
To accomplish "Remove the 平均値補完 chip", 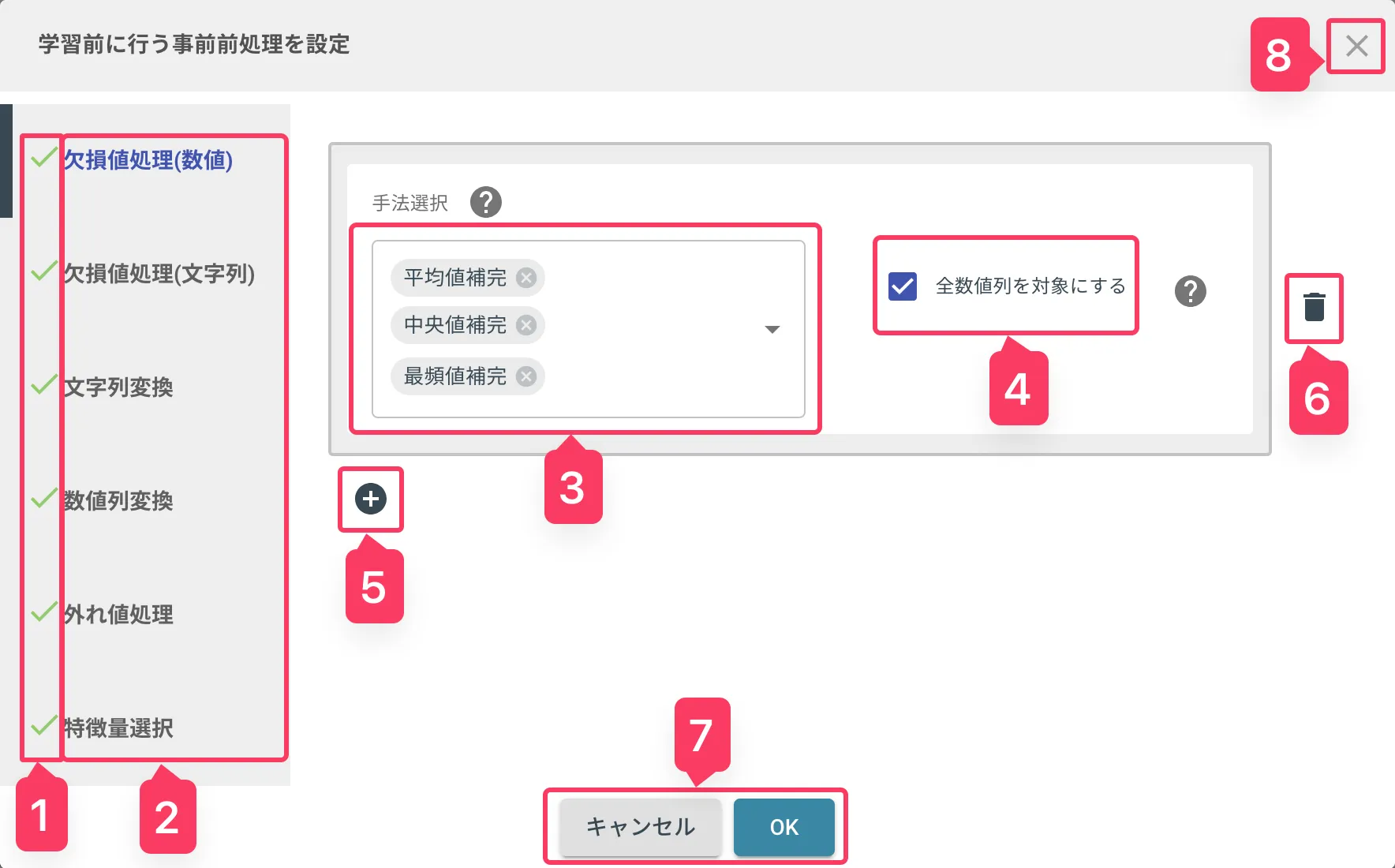I will [526, 278].
